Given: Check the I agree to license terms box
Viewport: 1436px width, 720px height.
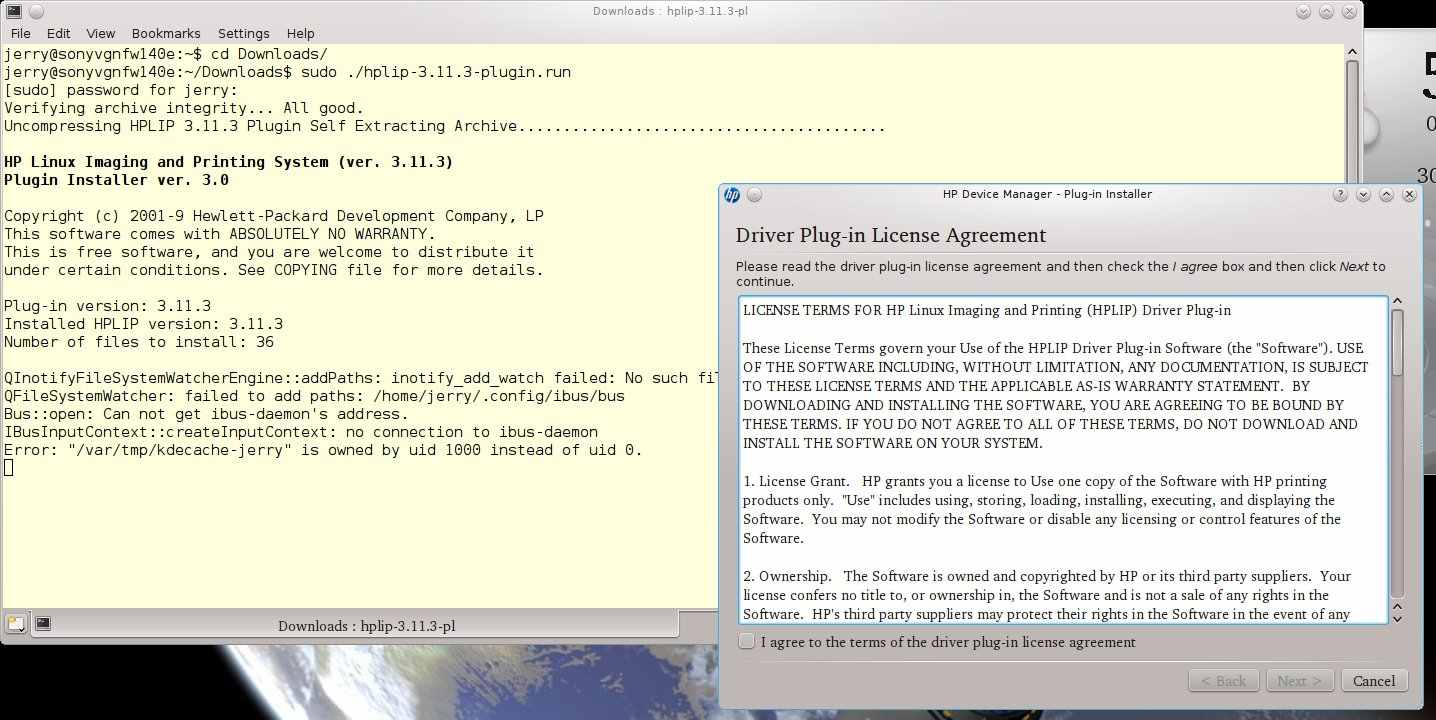Looking at the screenshot, I should pos(747,642).
